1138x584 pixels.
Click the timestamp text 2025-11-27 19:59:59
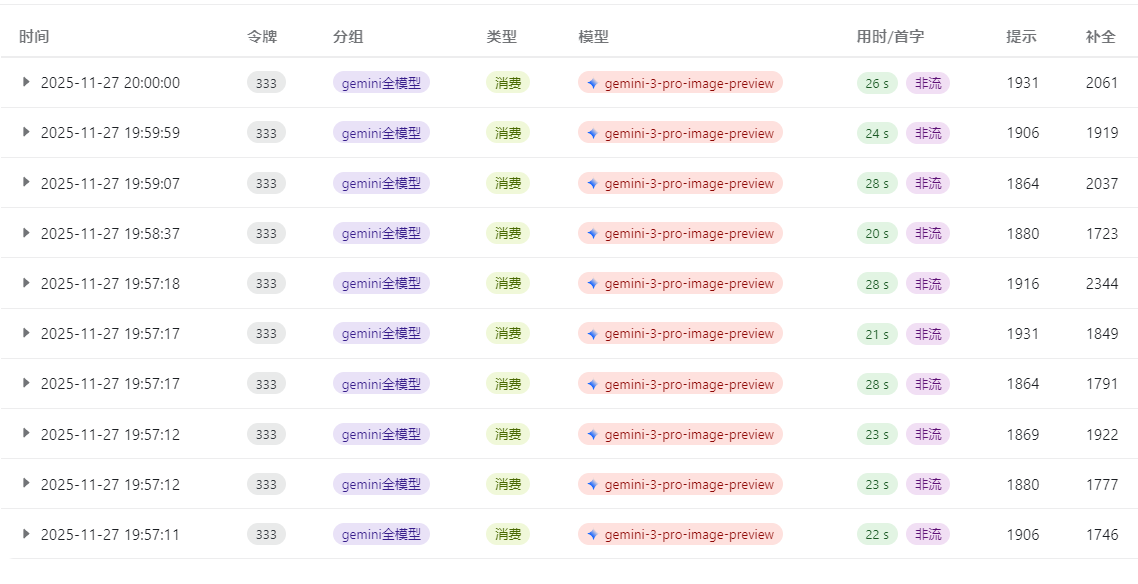[x=110, y=133]
